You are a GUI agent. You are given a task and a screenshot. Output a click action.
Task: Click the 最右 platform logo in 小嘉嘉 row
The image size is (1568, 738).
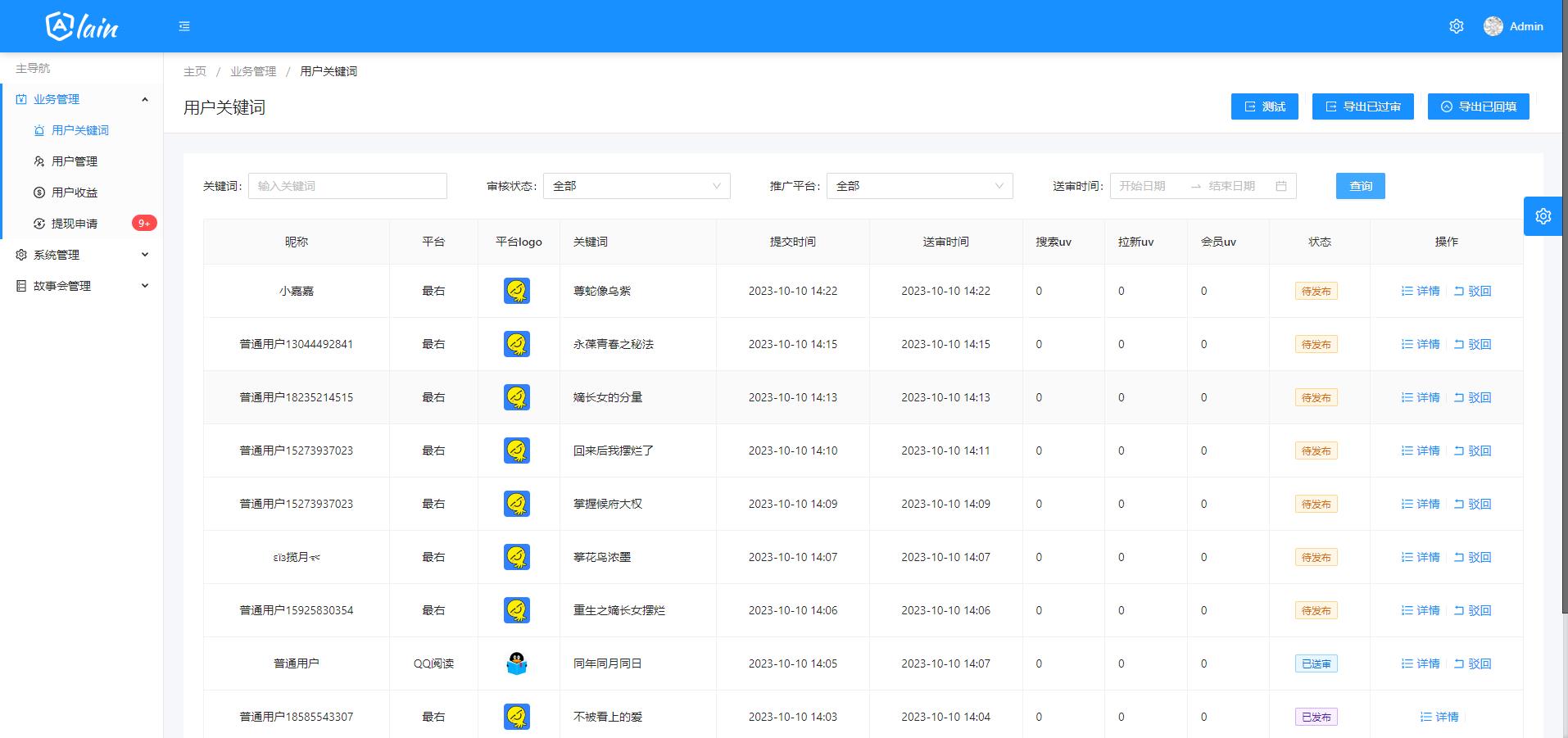(517, 291)
